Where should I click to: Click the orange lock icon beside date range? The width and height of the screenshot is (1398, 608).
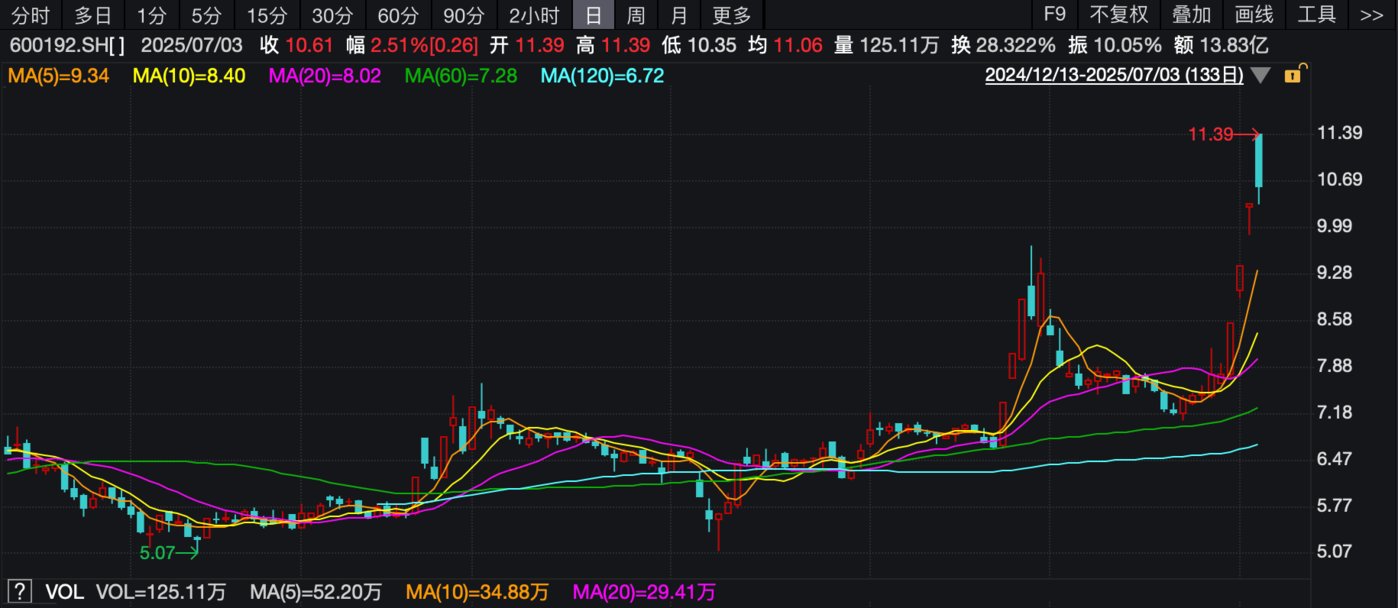tap(1292, 75)
